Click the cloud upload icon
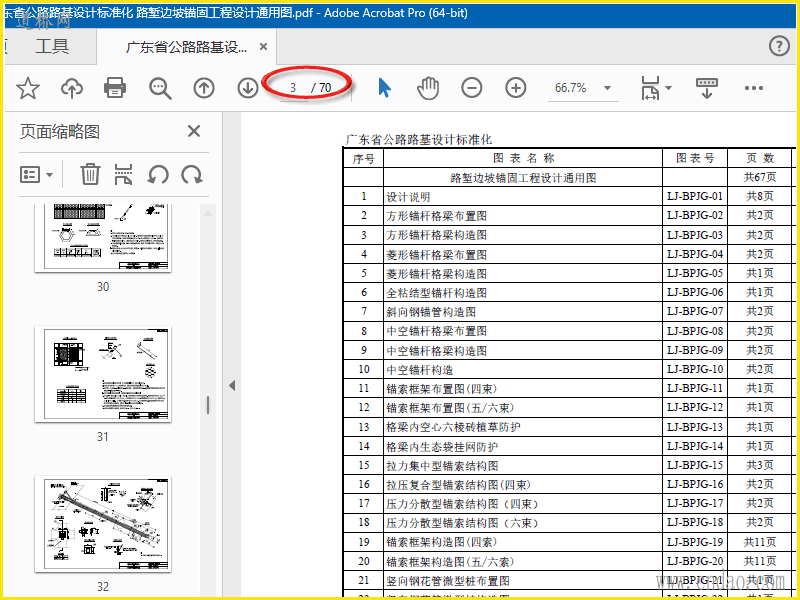 (72, 88)
